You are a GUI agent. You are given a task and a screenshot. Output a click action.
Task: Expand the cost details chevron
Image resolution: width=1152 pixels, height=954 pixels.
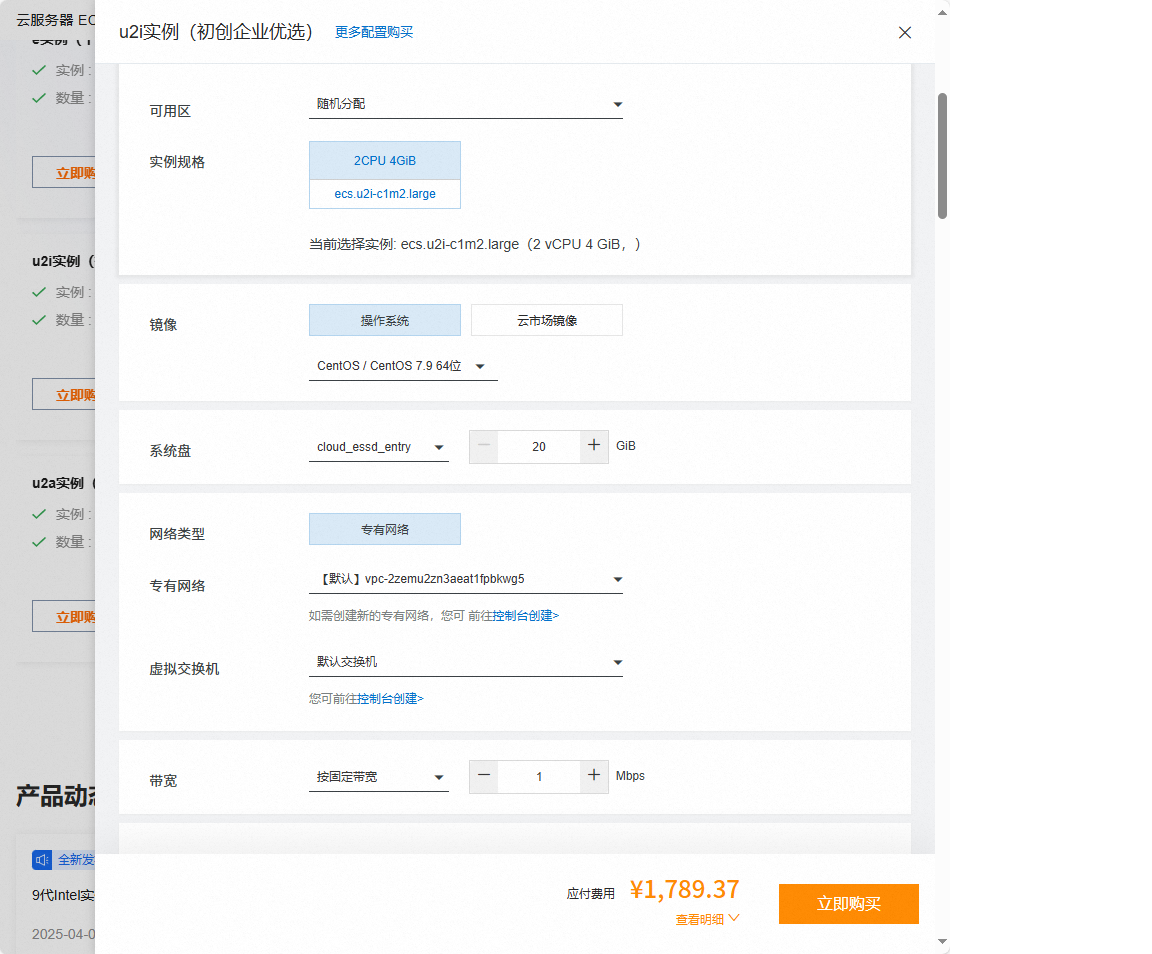click(x=734, y=918)
